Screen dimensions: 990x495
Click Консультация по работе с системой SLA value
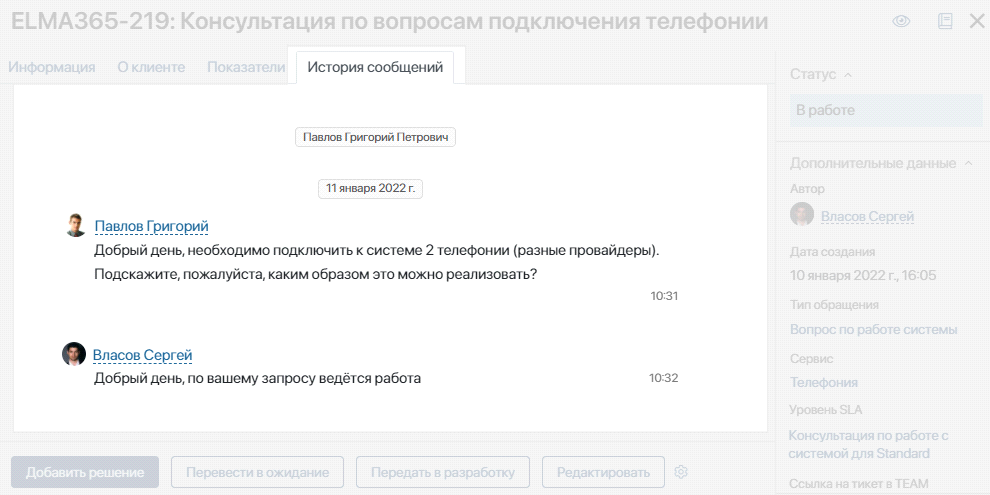pyautogui.click(x=869, y=444)
